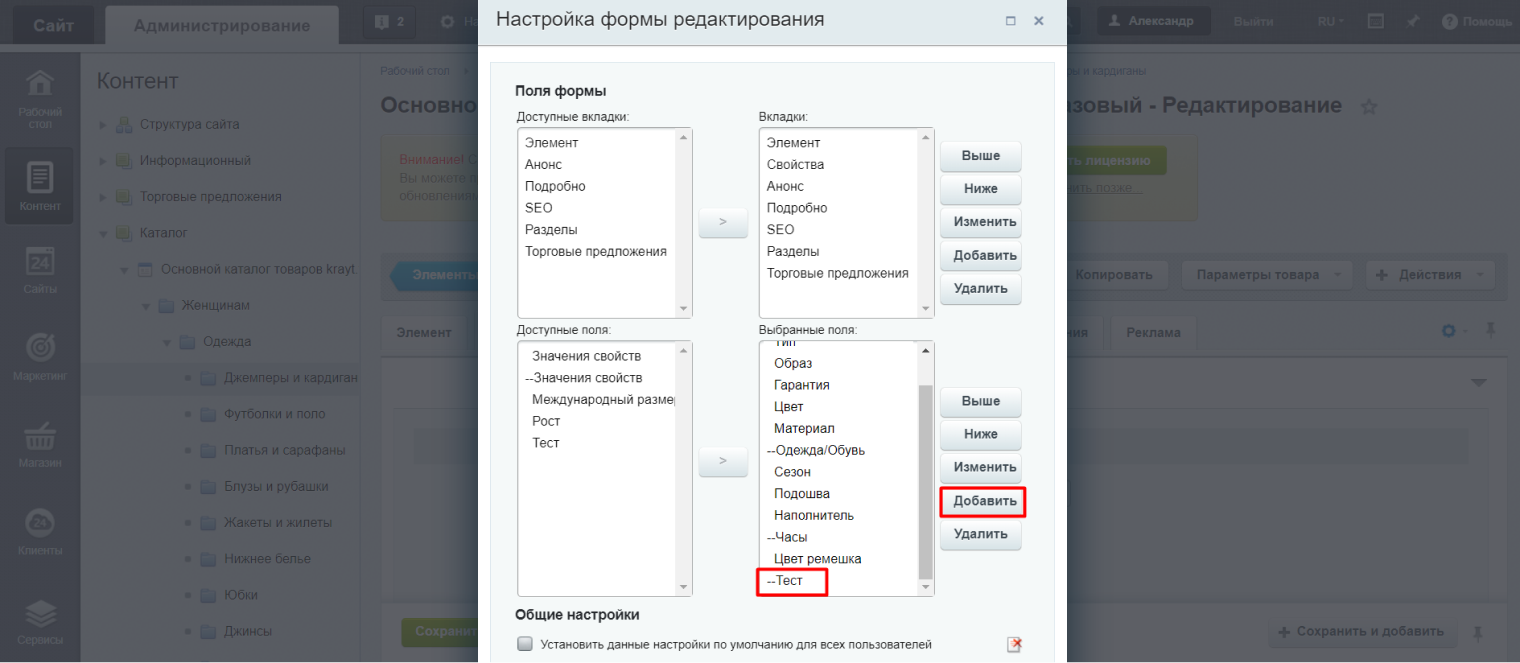The width and height of the screenshot is (1520, 663).
Task: Open the Сервисы sidebar section
Action: pos(39,620)
